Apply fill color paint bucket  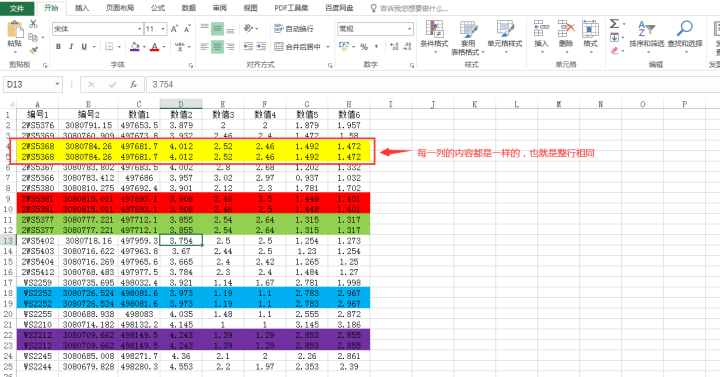point(135,46)
